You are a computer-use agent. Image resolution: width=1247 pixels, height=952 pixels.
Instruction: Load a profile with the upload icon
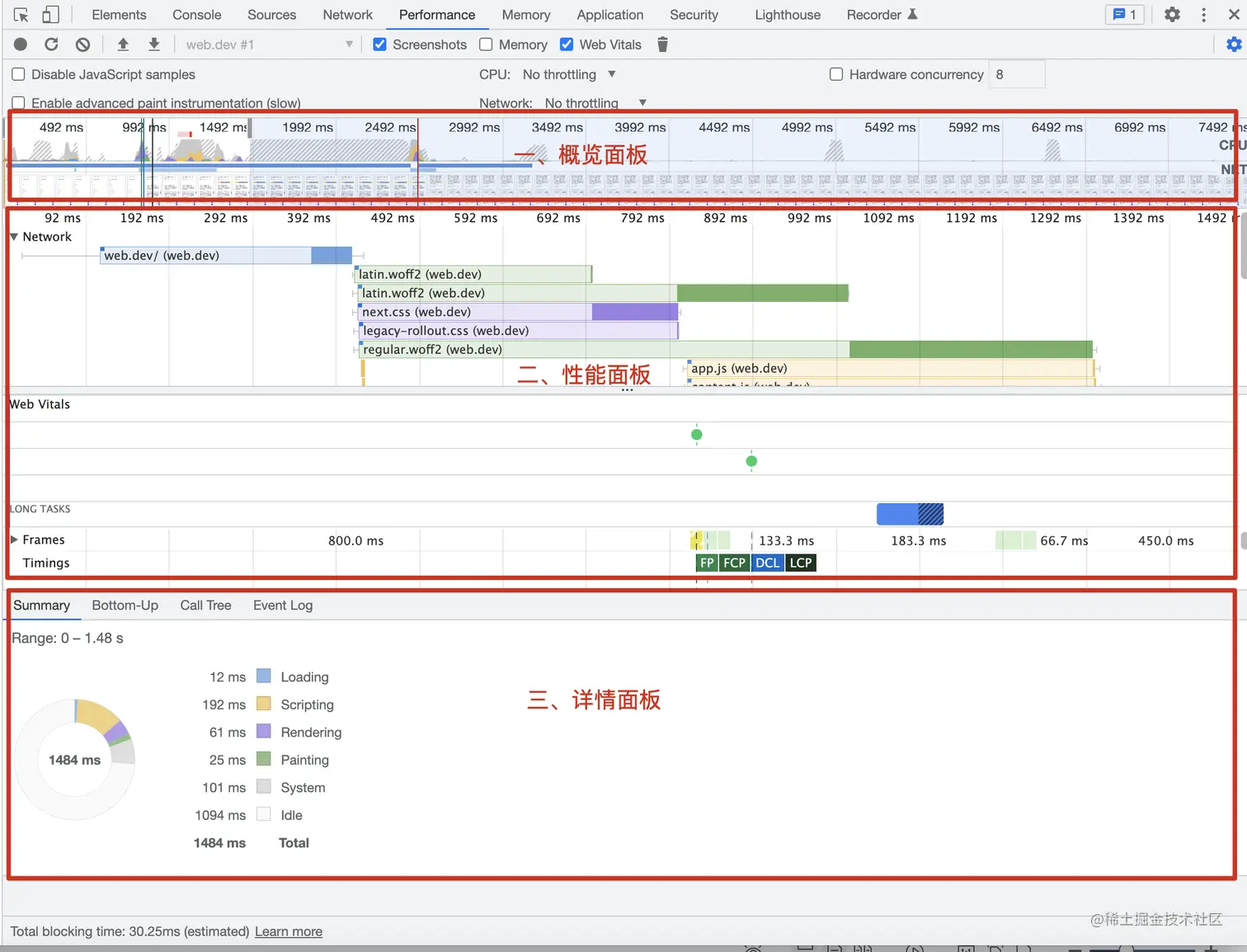pos(123,45)
